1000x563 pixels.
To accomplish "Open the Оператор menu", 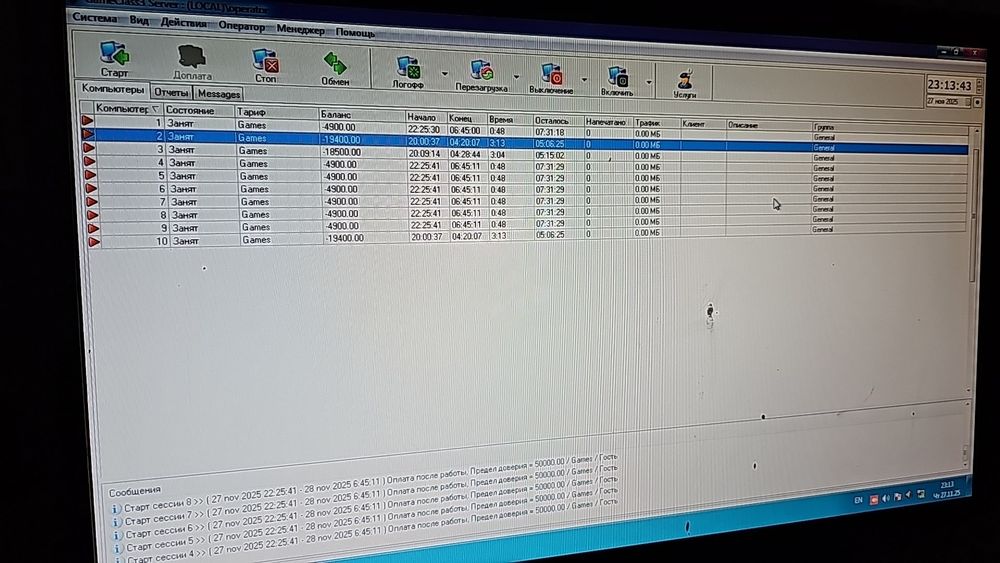I will (x=241, y=26).
